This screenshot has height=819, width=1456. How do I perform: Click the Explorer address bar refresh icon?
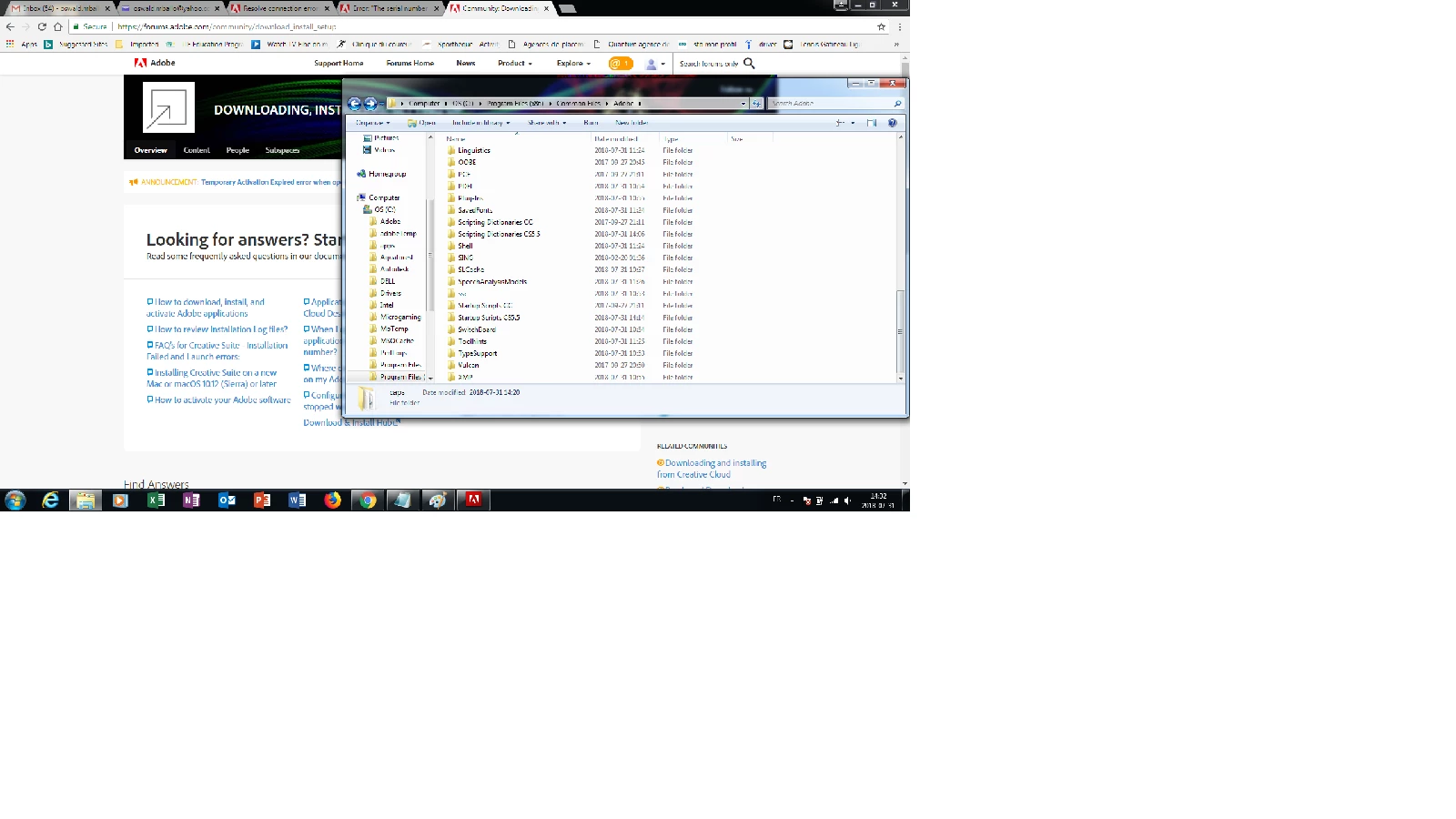pyautogui.click(x=756, y=104)
